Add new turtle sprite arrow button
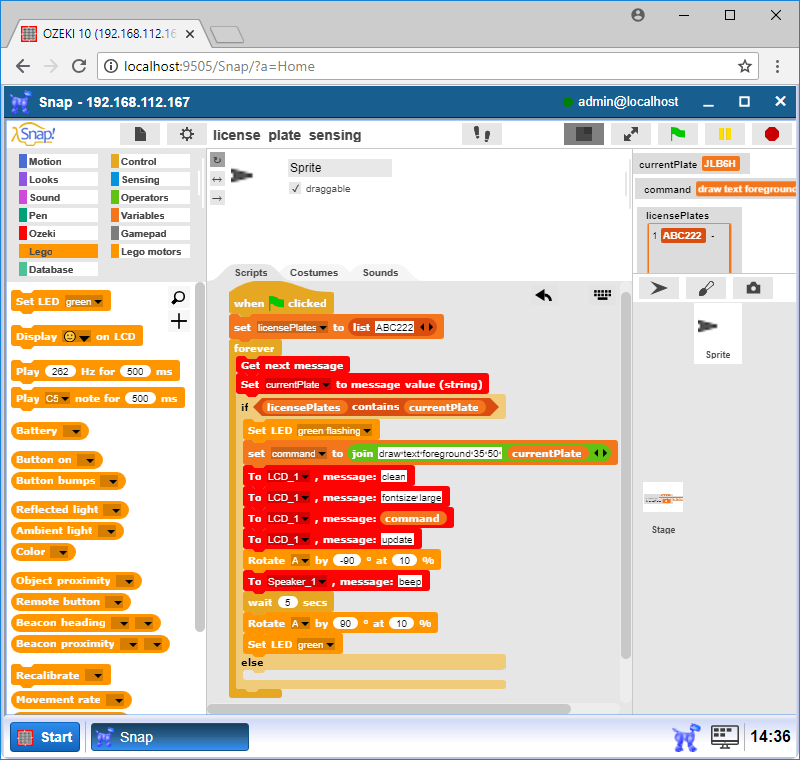Image resolution: width=800 pixels, height=760 pixels. pyautogui.click(x=659, y=288)
